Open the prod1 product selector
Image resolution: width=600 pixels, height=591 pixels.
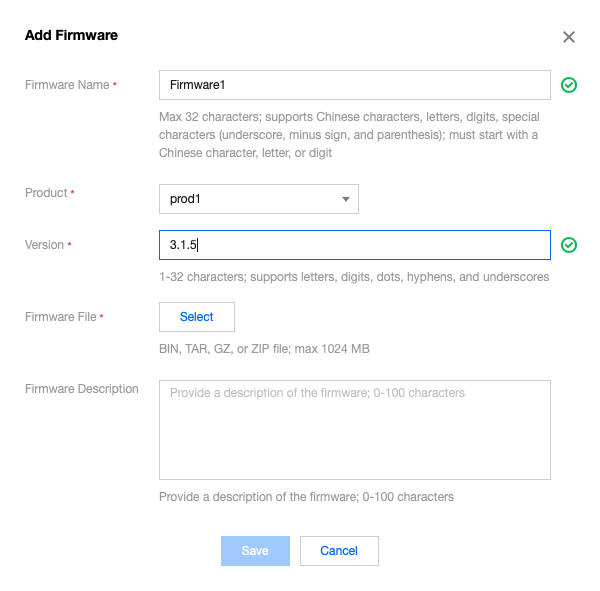[258, 199]
